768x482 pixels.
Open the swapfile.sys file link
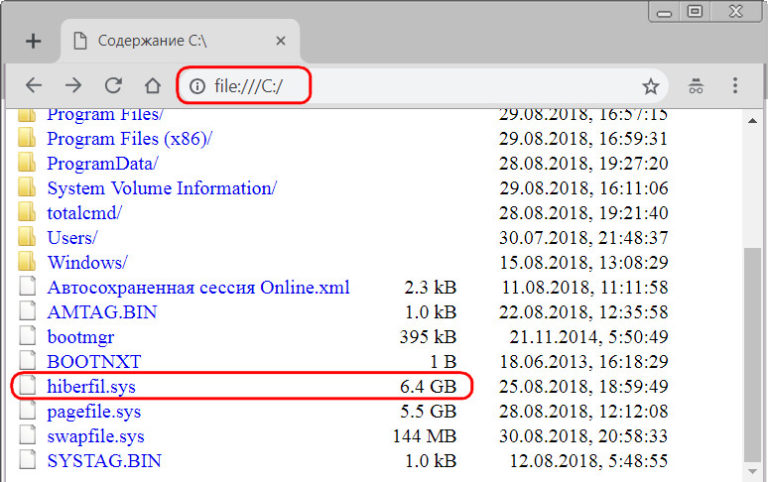pos(96,436)
